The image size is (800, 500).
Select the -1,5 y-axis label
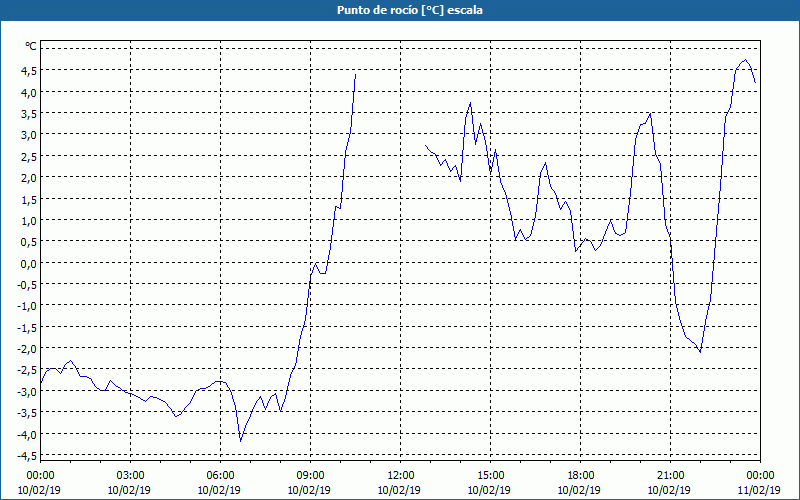tap(28, 328)
